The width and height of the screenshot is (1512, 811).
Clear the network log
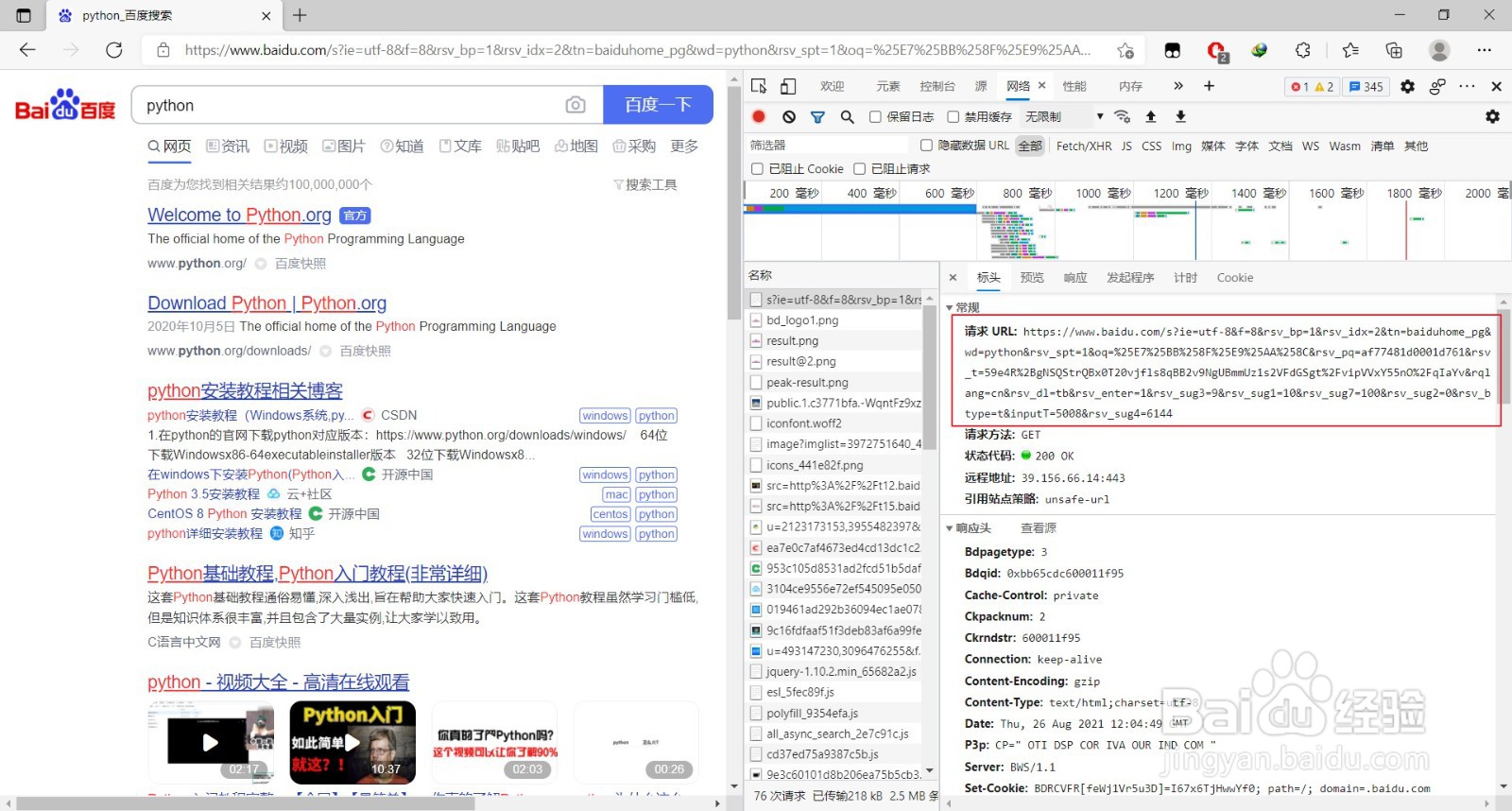[x=789, y=116]
